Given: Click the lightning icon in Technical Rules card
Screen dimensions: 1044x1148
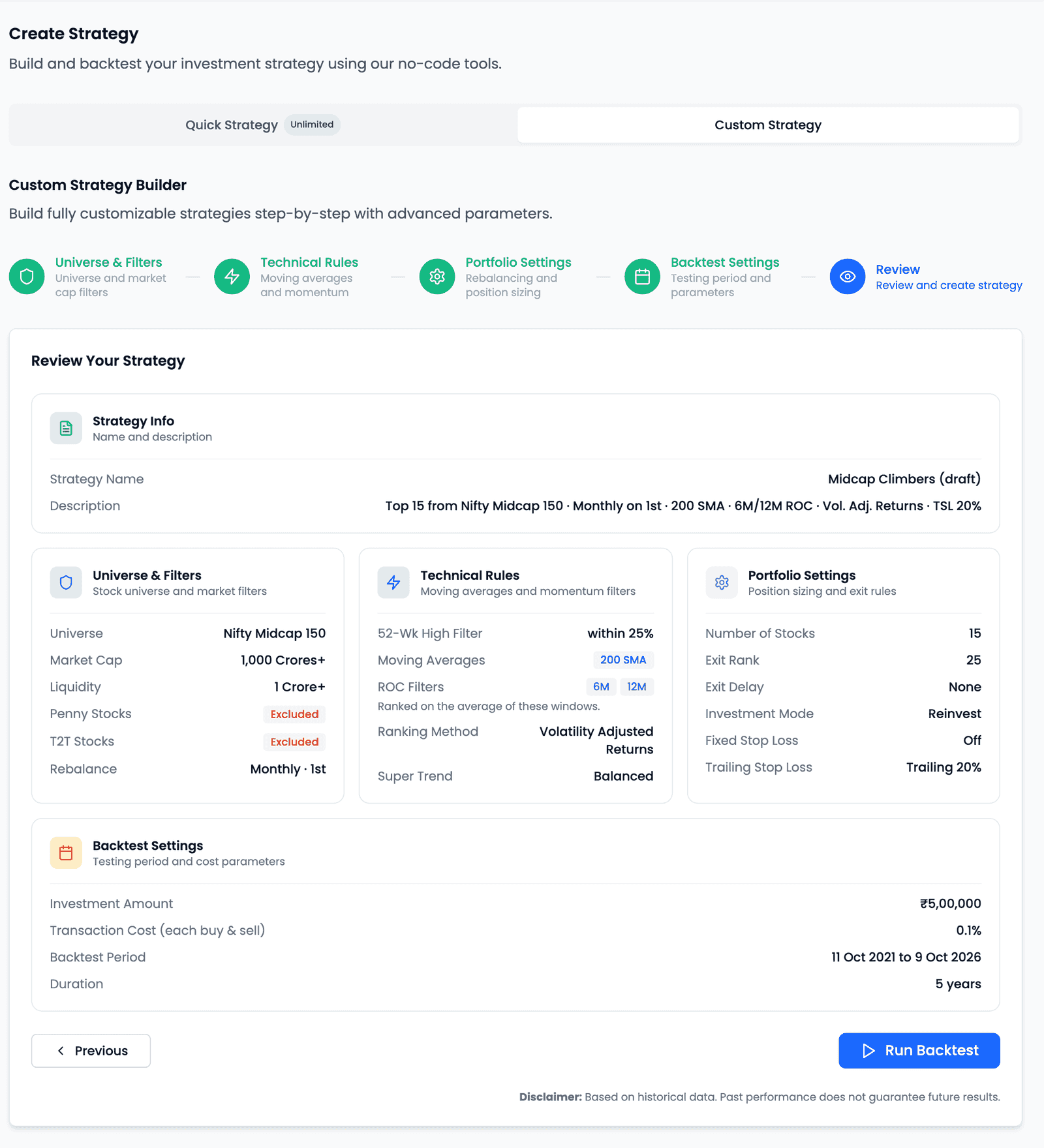Looking at the screenshot, I should 393,582.
